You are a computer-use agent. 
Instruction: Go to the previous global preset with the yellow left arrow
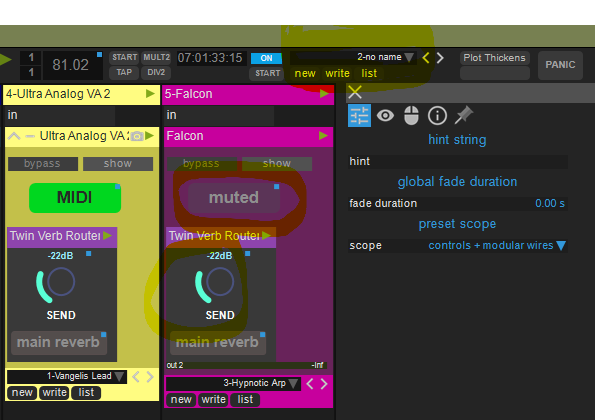click(426, 58)
